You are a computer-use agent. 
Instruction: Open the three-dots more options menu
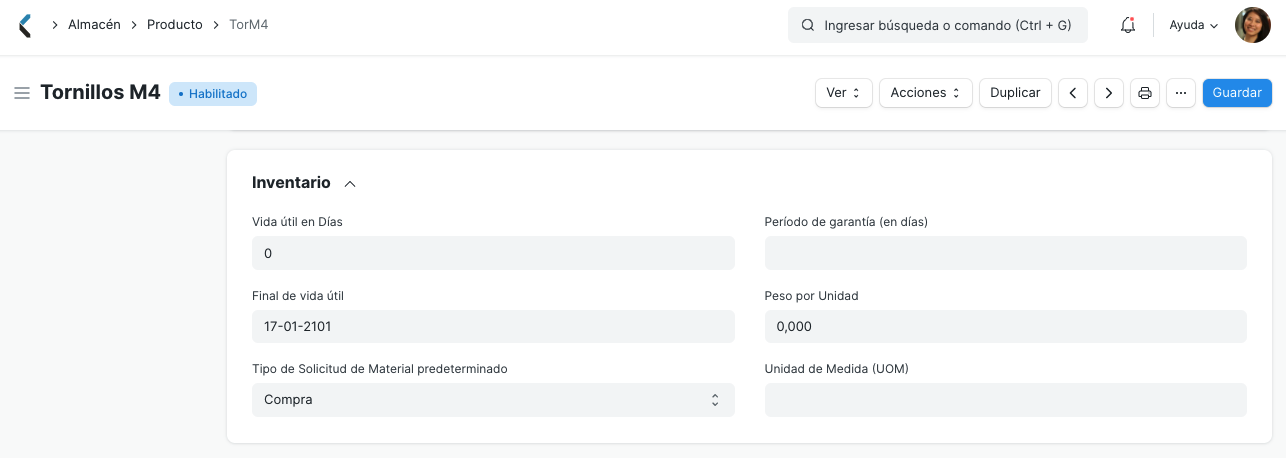coord(1181,93)
